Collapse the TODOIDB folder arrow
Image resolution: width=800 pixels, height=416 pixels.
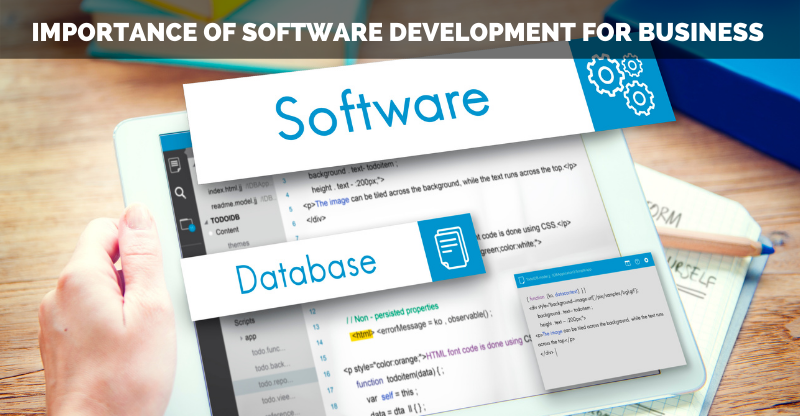[x=207, y=222]
